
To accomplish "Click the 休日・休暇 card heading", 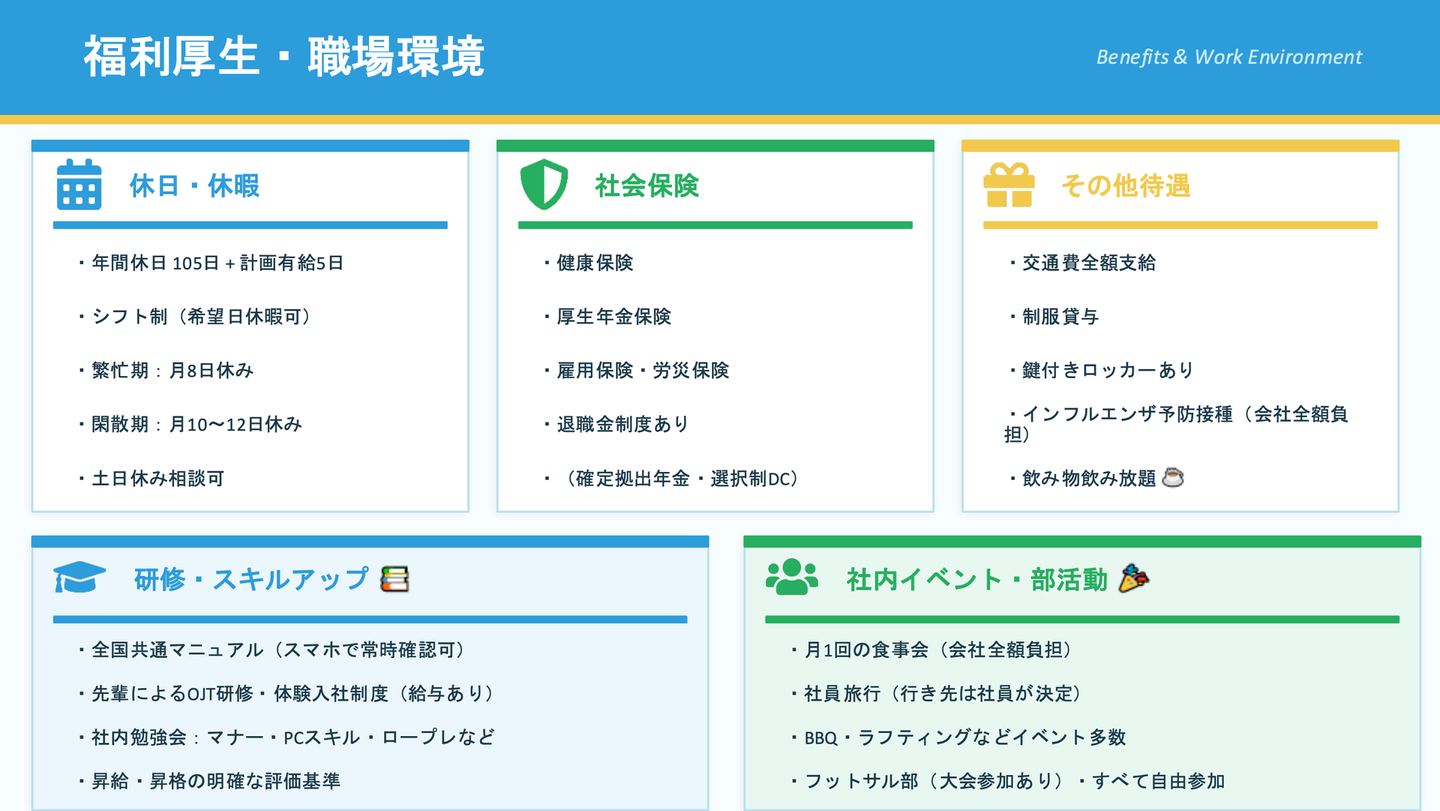I will 195,186.
